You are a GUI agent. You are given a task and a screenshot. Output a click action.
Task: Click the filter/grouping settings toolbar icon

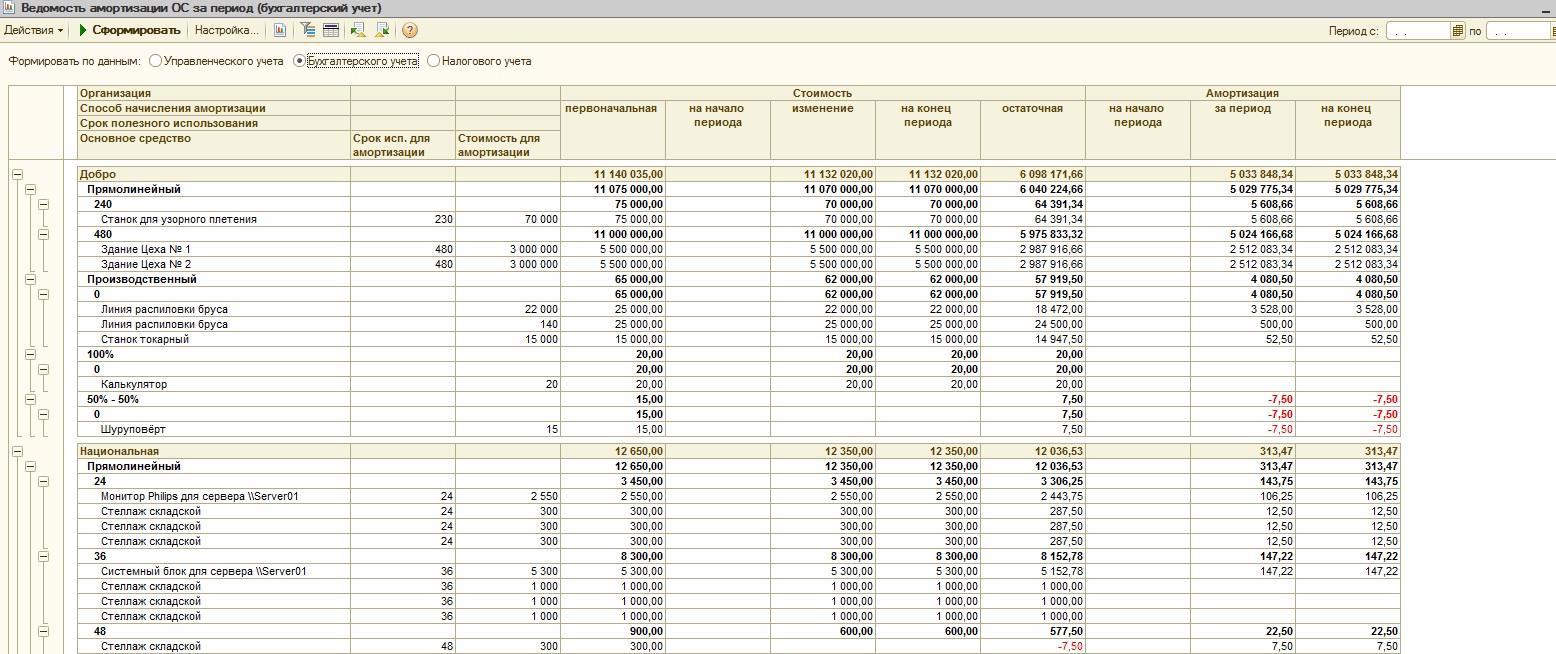pyautogui.click(x=308, y=30)
